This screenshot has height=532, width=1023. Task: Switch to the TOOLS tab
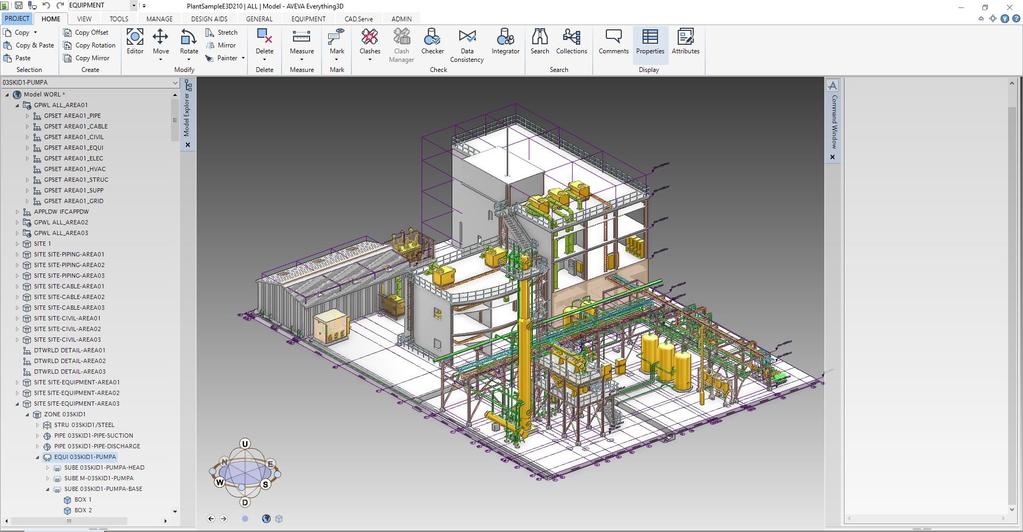[119, 19]
